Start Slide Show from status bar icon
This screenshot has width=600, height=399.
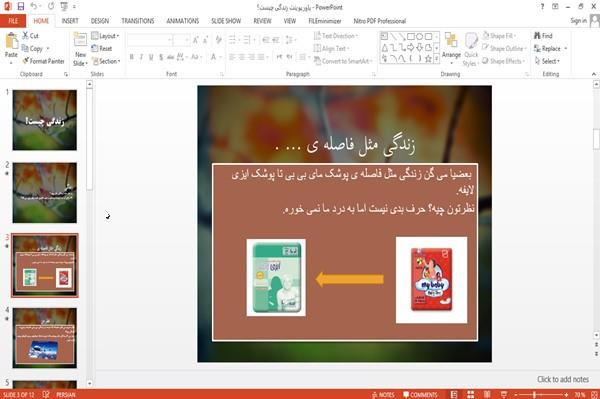pos(504,394)
